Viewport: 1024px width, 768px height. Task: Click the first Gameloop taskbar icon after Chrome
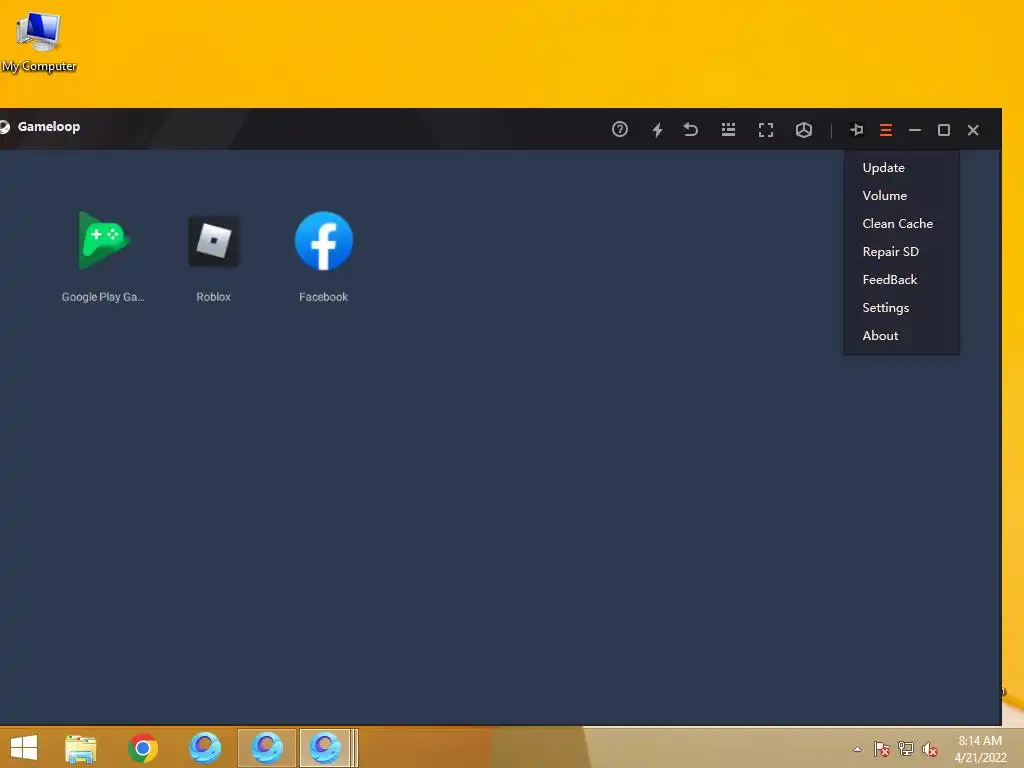tap(205, 748)
